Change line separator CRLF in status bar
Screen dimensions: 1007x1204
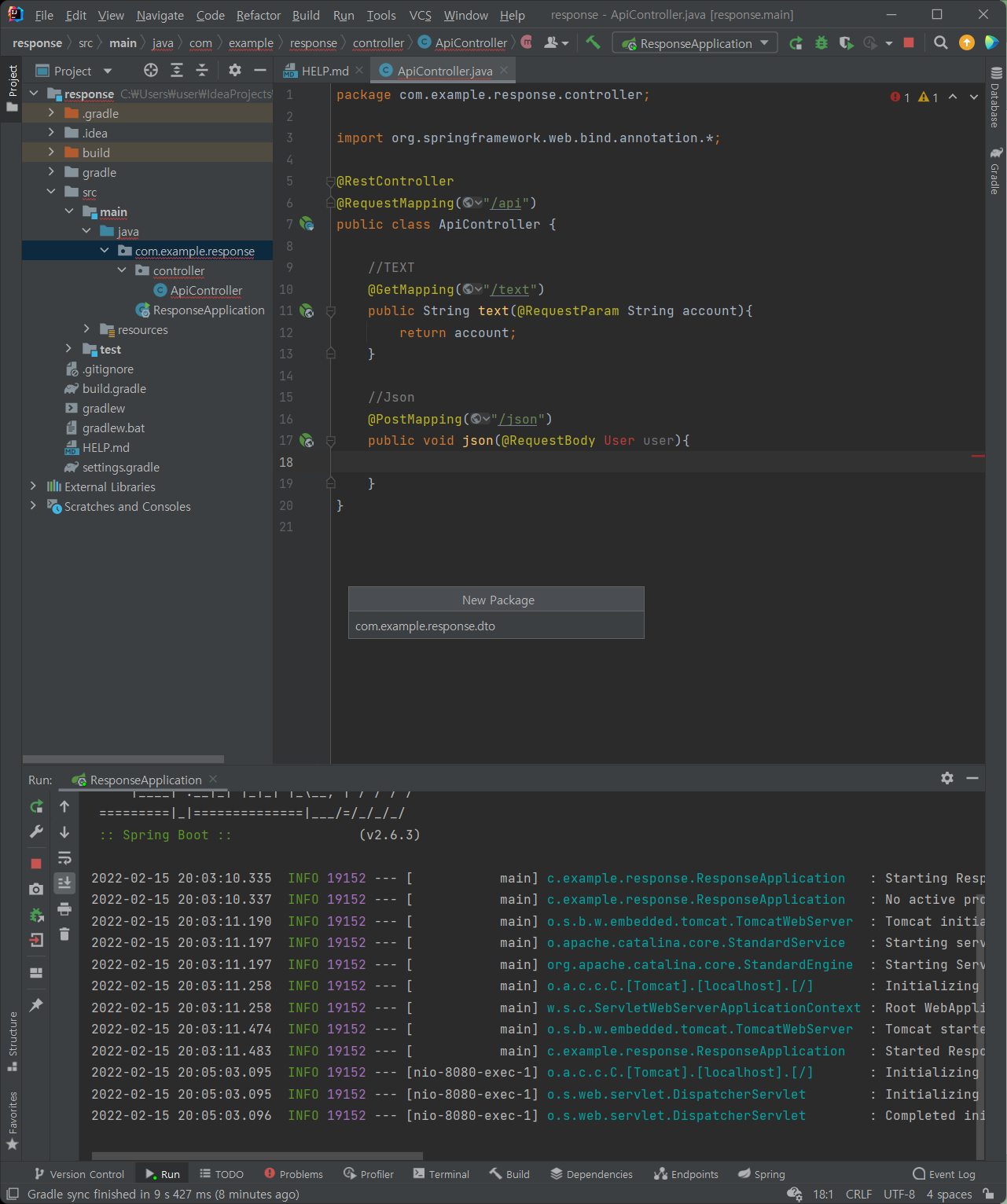[858, 1195]
